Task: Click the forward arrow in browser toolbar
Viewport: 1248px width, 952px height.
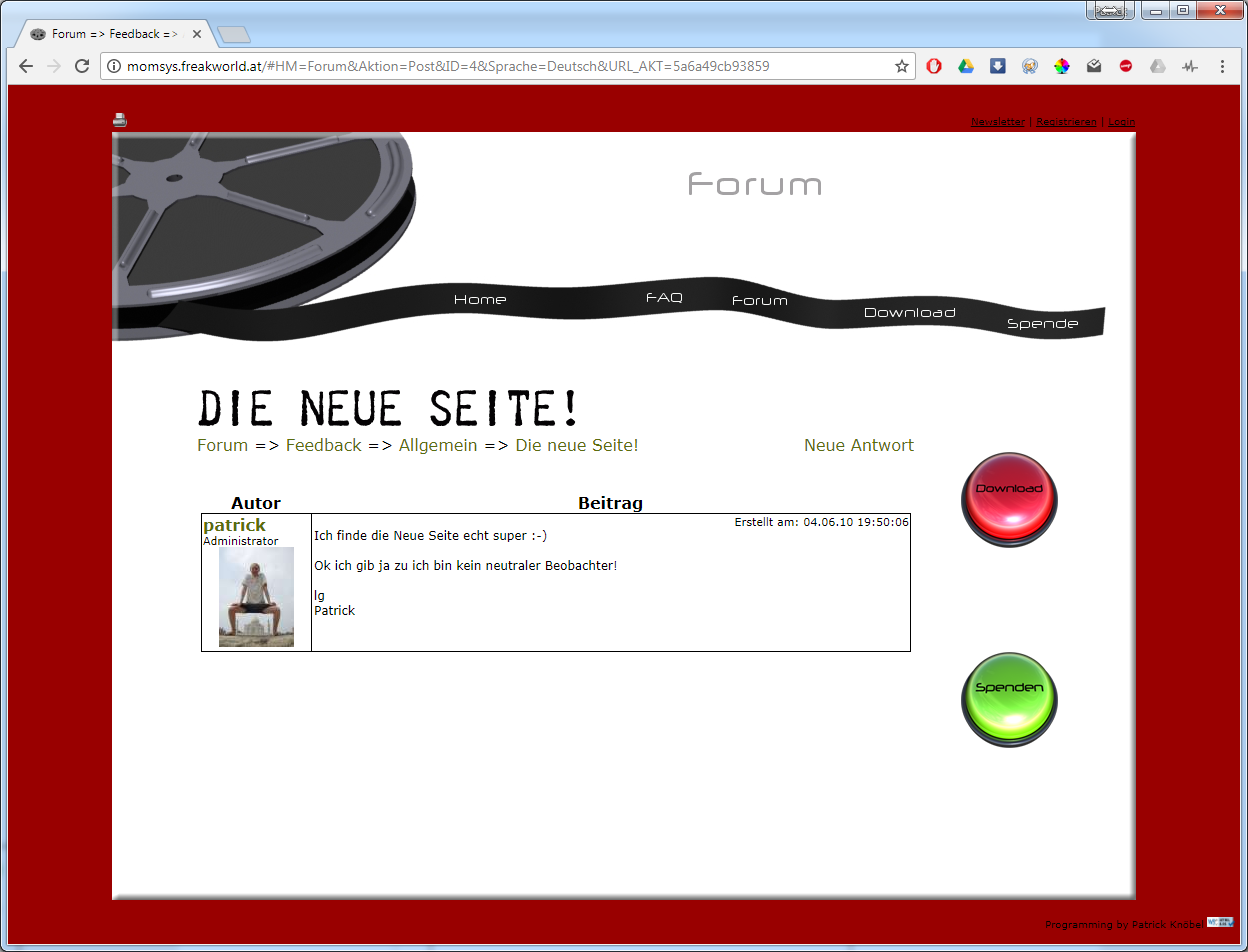Action: pos(54,66)
